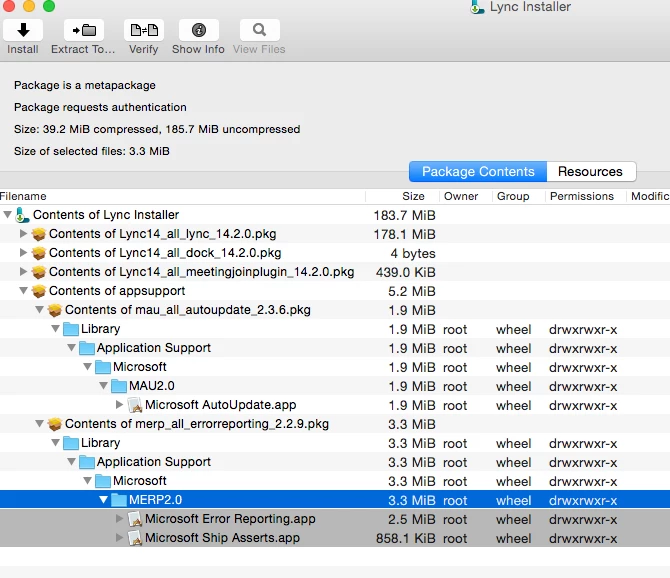The width and height of the screenshot is (670, 578).
Task: Click the macOS yellow minimize window button
Action: pyautogui.click(x=29, y=6)
